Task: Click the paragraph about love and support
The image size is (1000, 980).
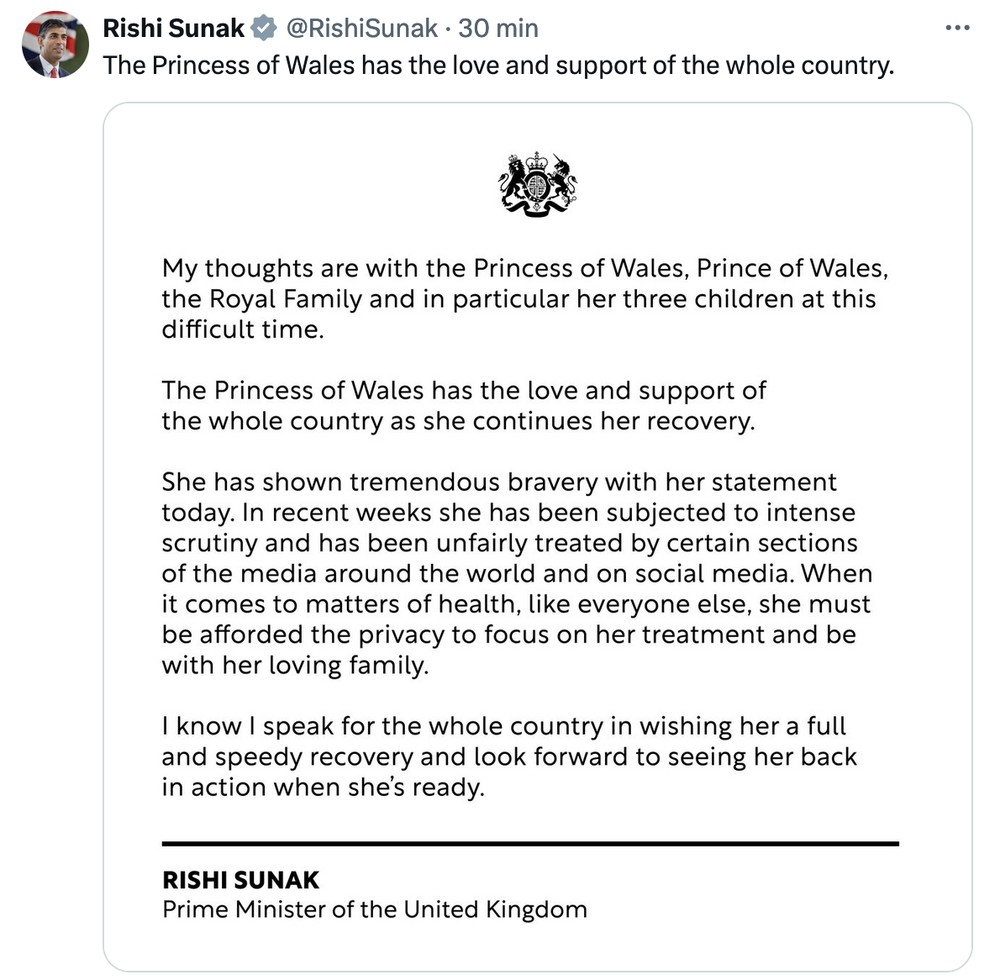Action: [x=460, y=405]
